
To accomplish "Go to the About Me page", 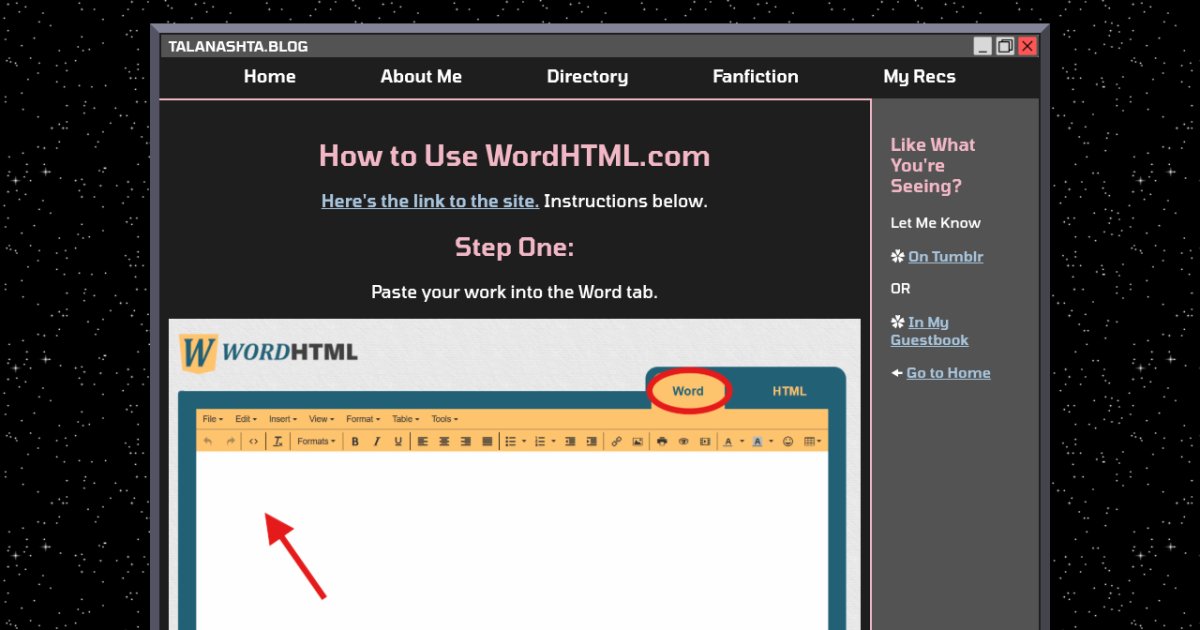I will tap(421, 77).
